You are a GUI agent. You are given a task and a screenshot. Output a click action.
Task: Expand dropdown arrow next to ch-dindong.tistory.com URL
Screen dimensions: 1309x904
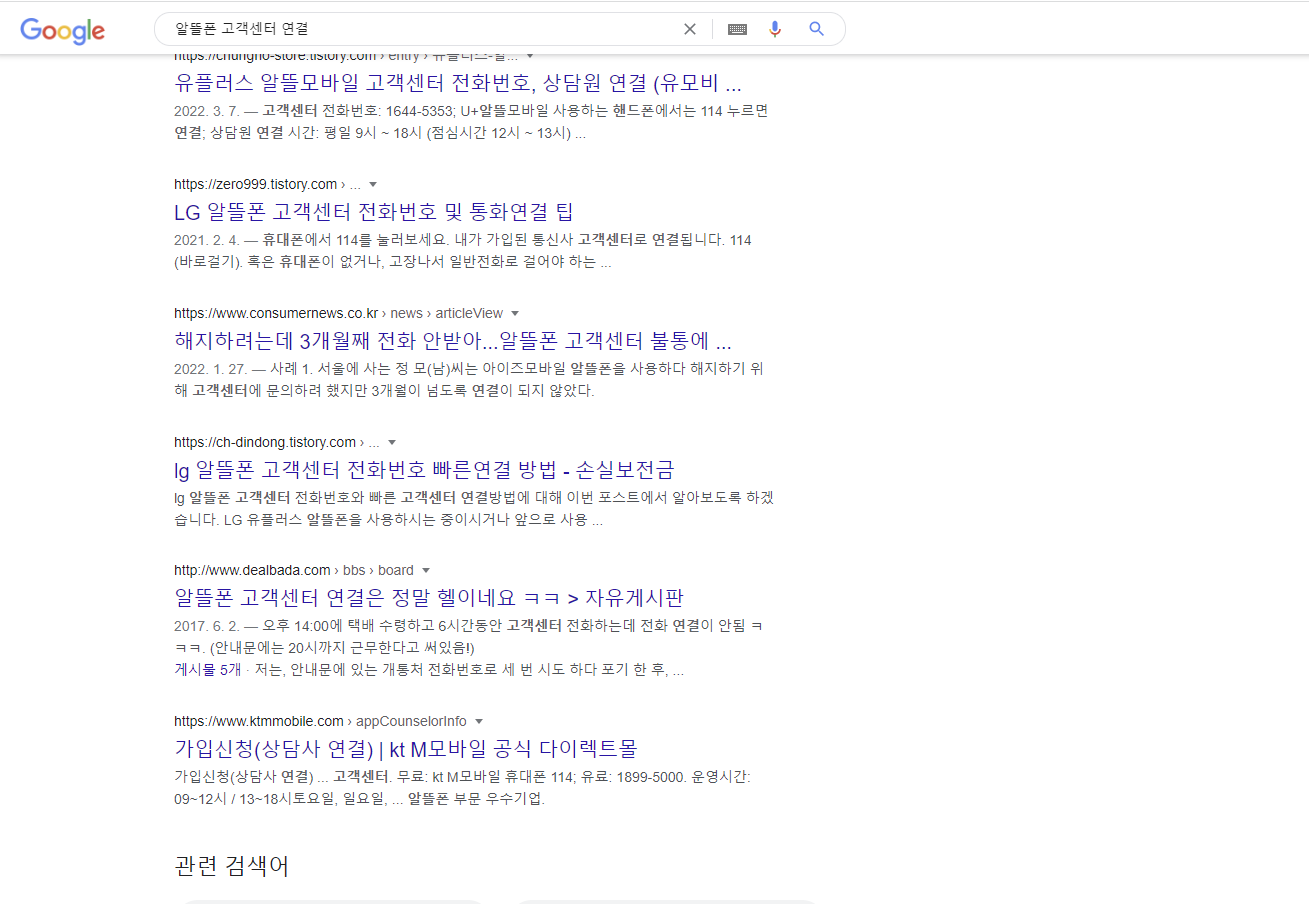[392, 442]
